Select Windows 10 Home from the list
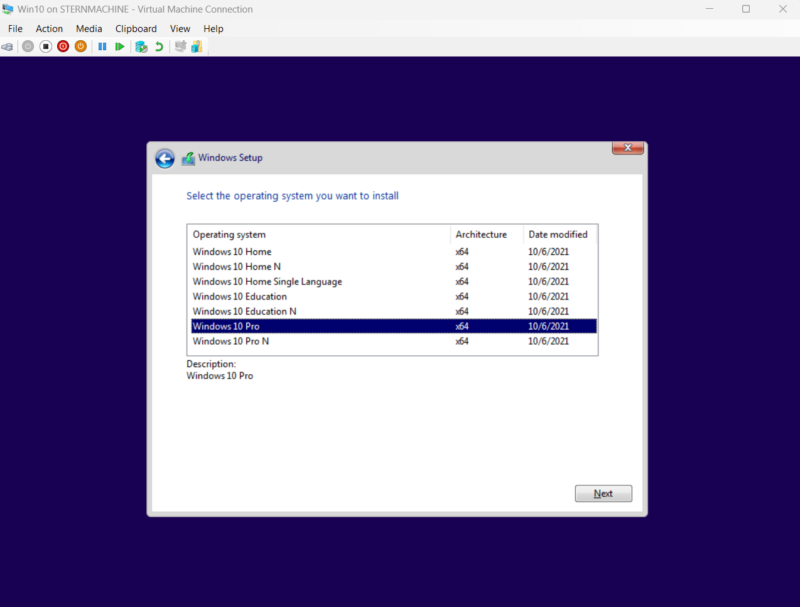Image resolution: width=800 pixels, height=607 pixels. coord(393,251)
